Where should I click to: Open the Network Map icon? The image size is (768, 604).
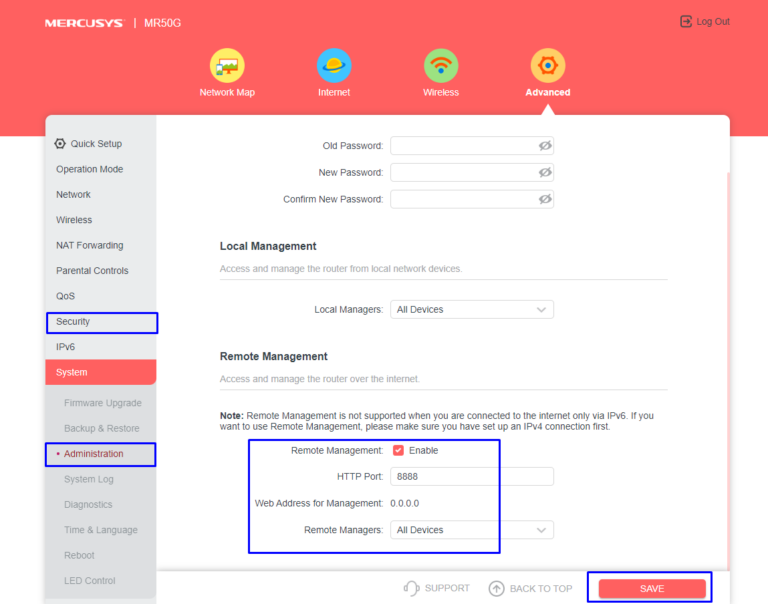227,66
